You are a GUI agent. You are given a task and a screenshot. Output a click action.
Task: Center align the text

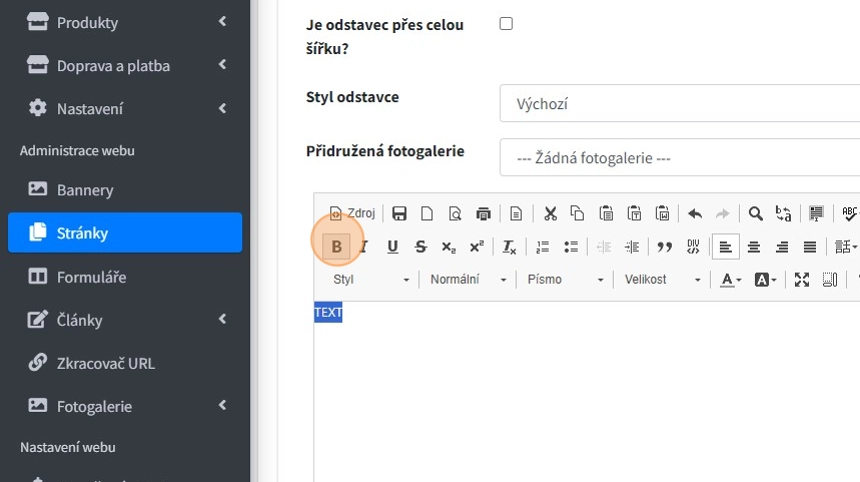754,247
